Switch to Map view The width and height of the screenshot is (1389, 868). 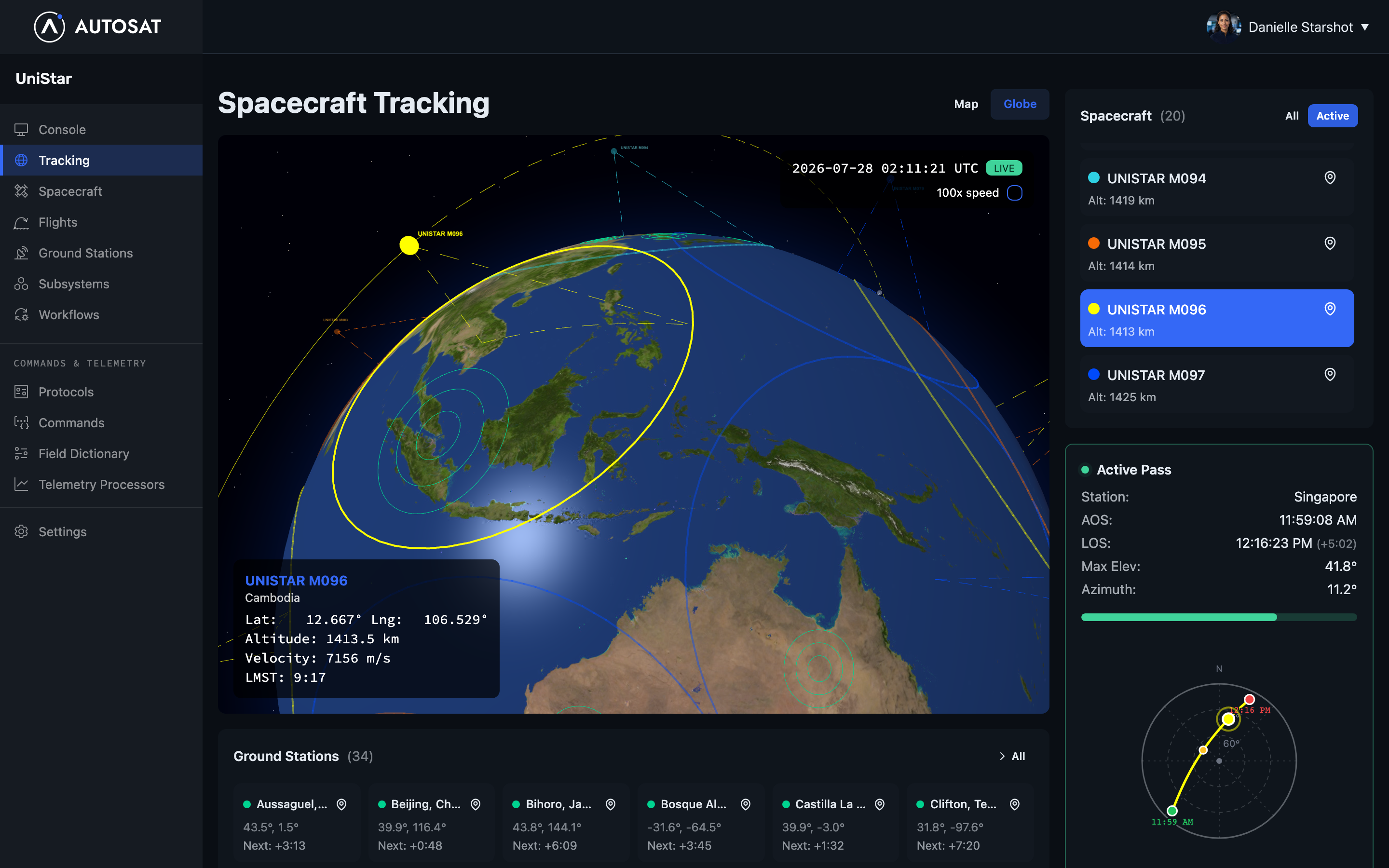point(966,104)
